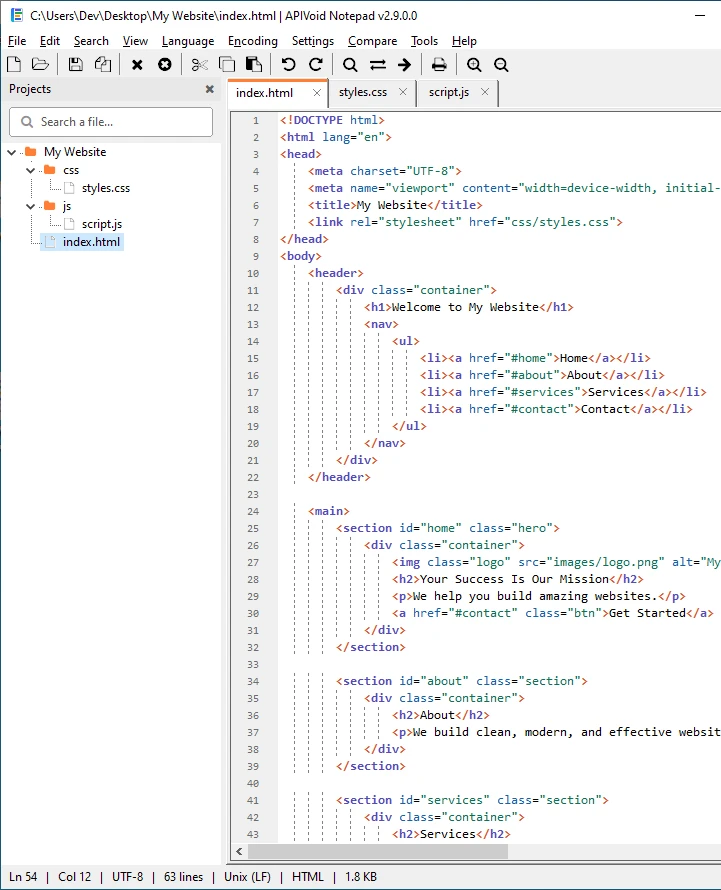This screenshot has height=890, width=721.
Task: Open the Tools menu
Action: pos(425,41)
